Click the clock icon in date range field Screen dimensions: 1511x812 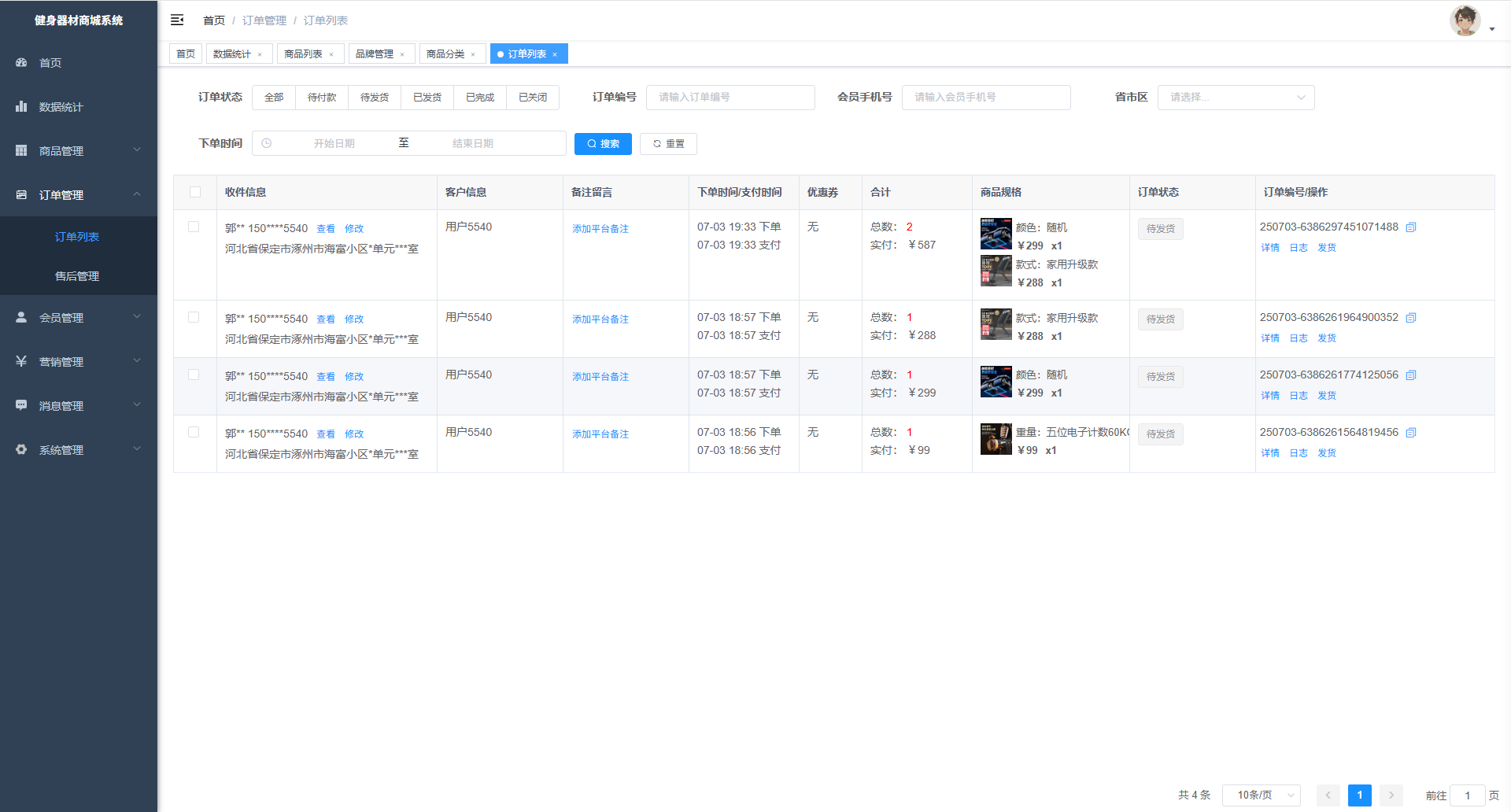pyautogui.click(x=267, y=143)
